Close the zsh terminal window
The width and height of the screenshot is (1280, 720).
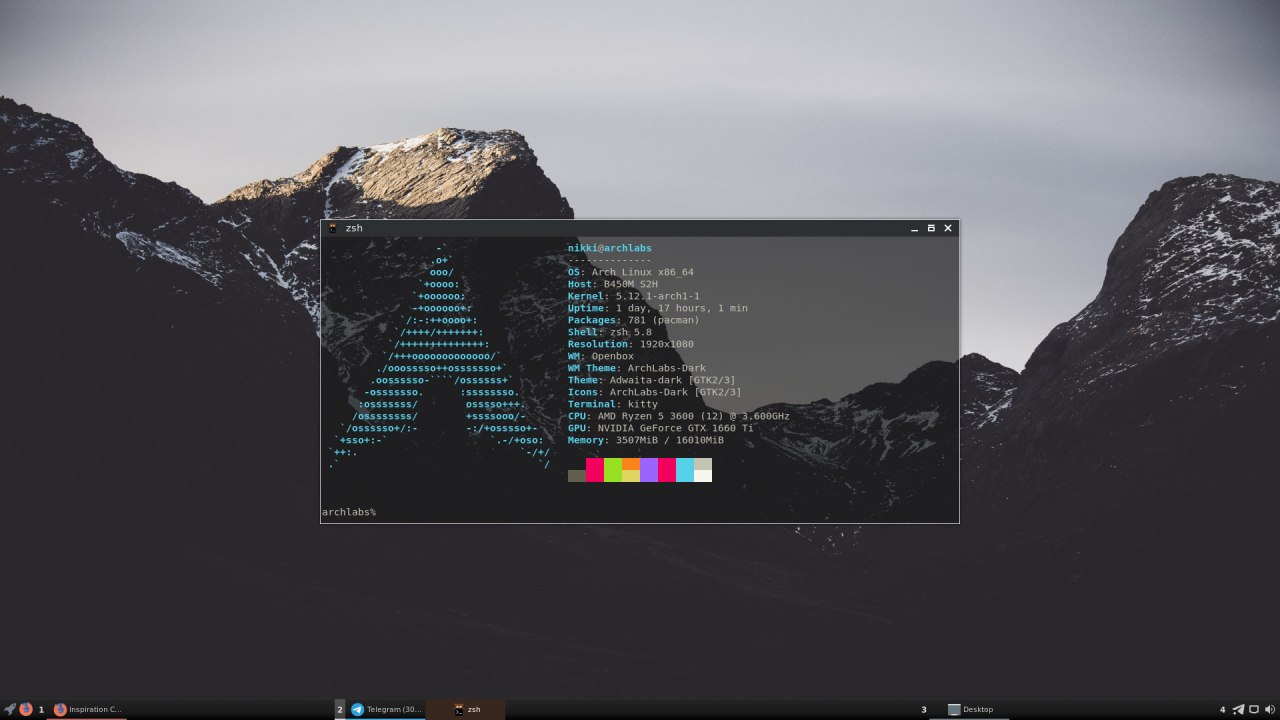point(948,228)
